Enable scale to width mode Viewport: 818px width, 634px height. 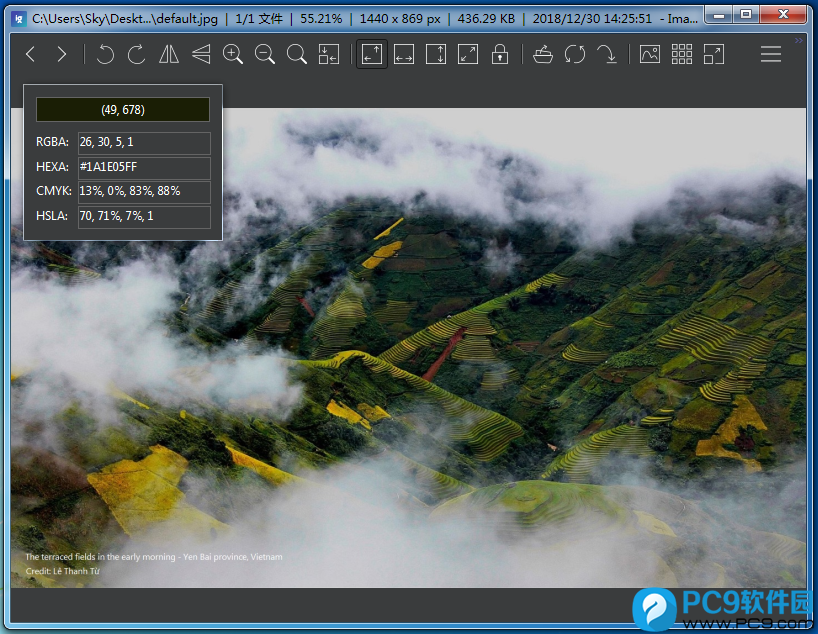(x=404, y=54)
